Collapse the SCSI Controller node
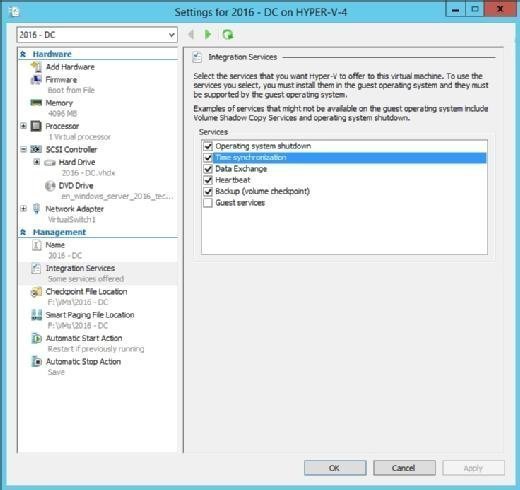 [23, 149]
